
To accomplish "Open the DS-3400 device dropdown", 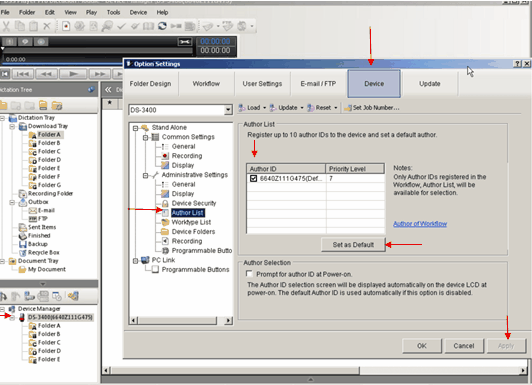I will click(x=228, y=110).
